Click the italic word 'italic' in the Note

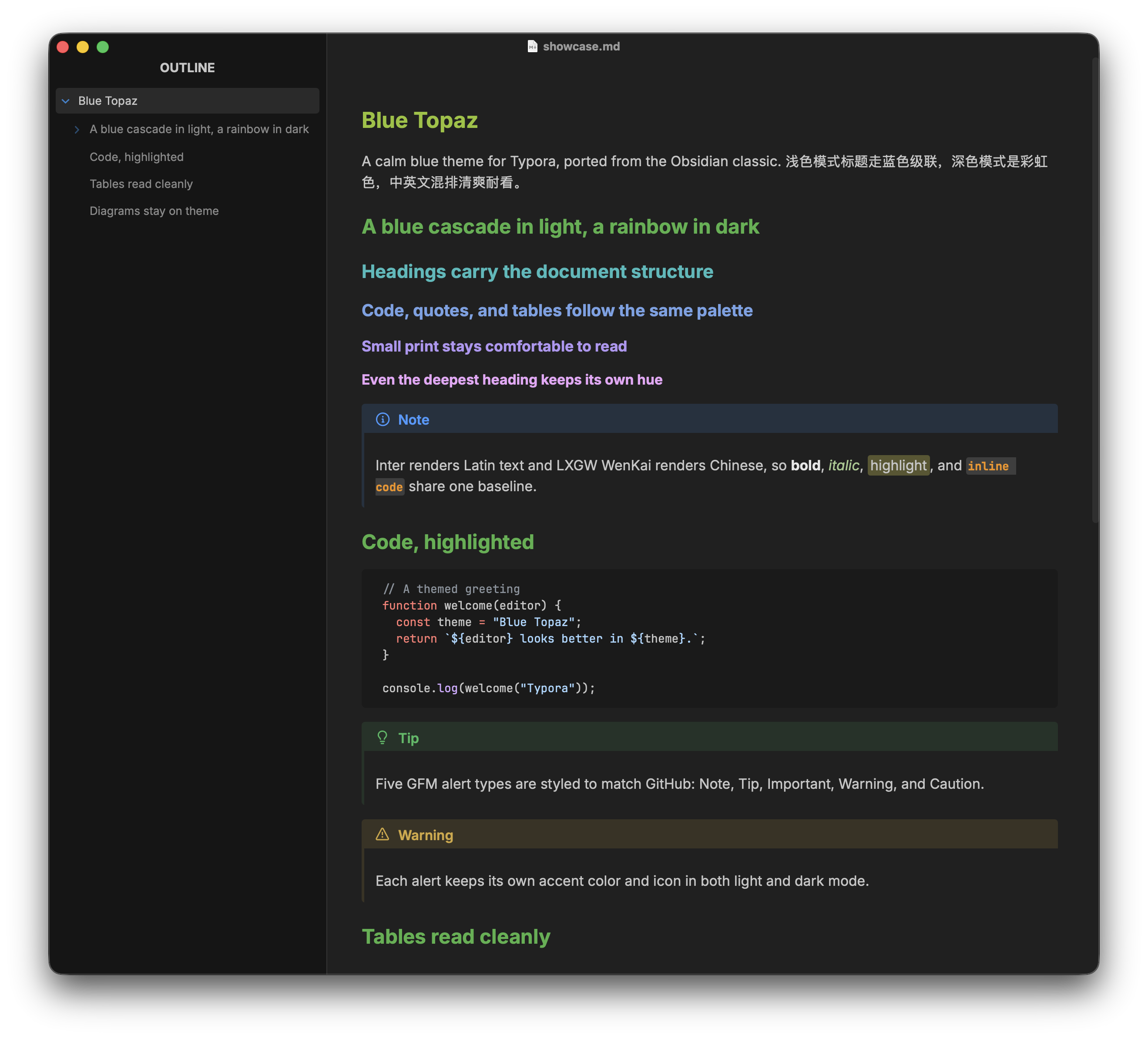843,465
